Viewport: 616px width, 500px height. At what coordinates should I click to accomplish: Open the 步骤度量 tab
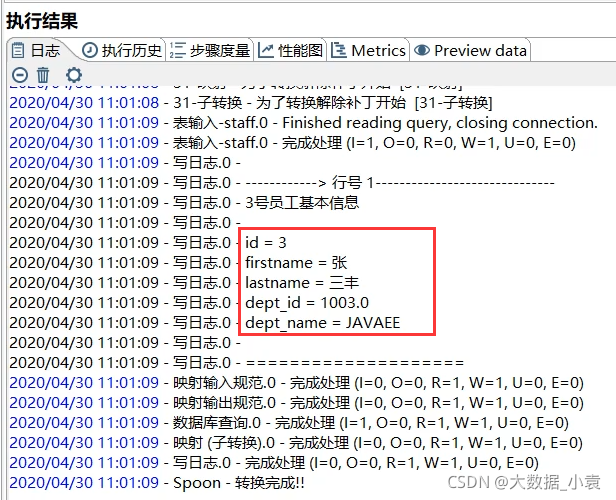coord(210,51)
